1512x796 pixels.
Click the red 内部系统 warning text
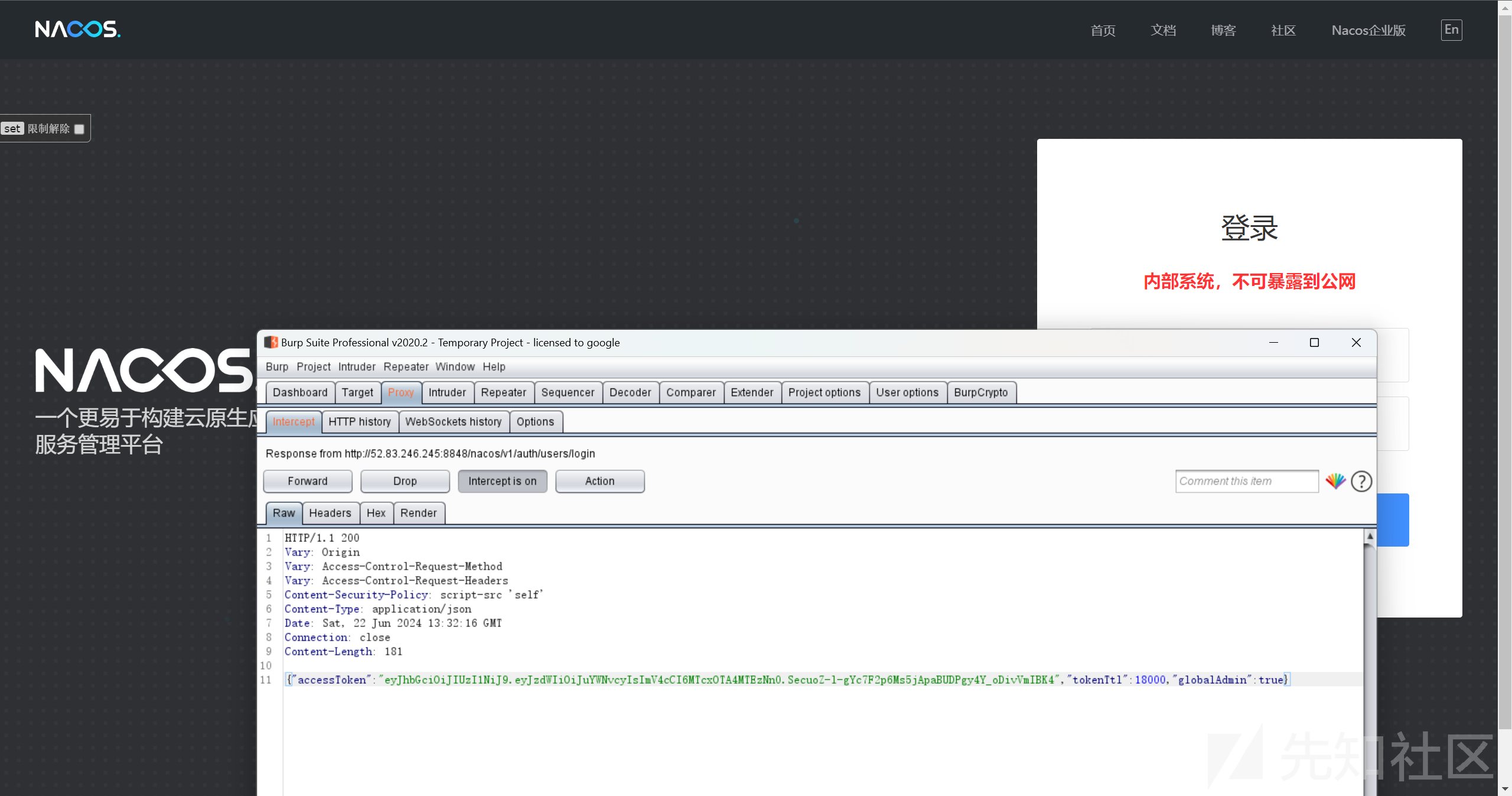pos(1249,281)
